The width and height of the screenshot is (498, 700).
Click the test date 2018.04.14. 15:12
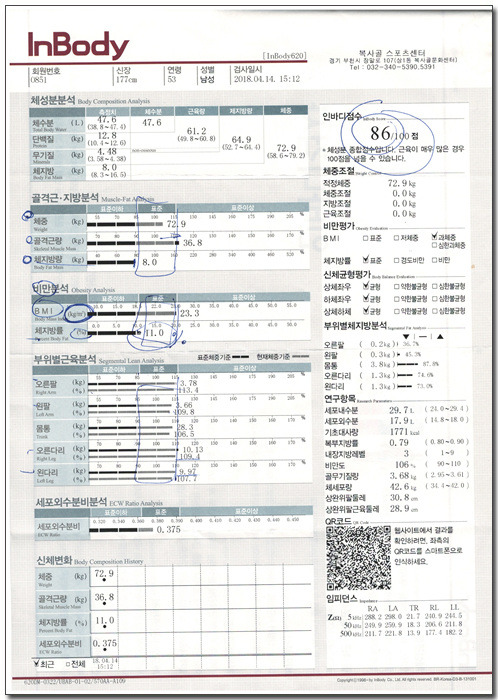point(267,79)
